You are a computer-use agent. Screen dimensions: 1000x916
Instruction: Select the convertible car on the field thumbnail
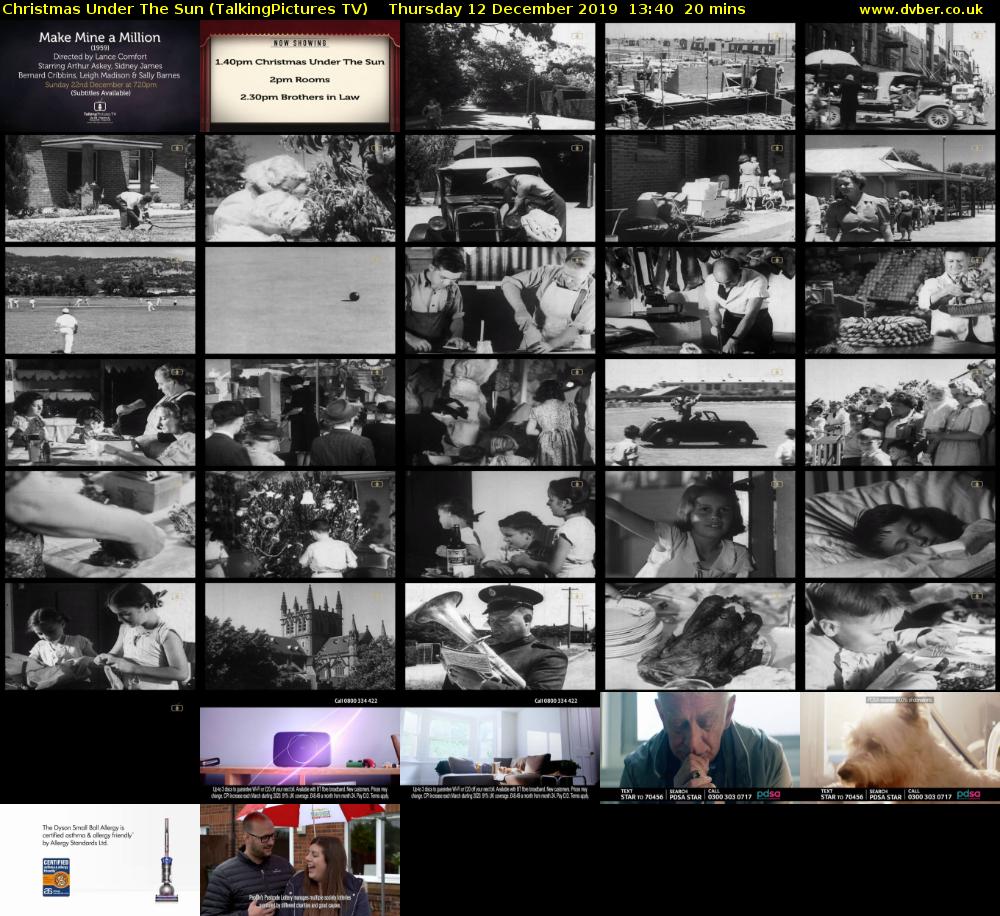[700, 412]
